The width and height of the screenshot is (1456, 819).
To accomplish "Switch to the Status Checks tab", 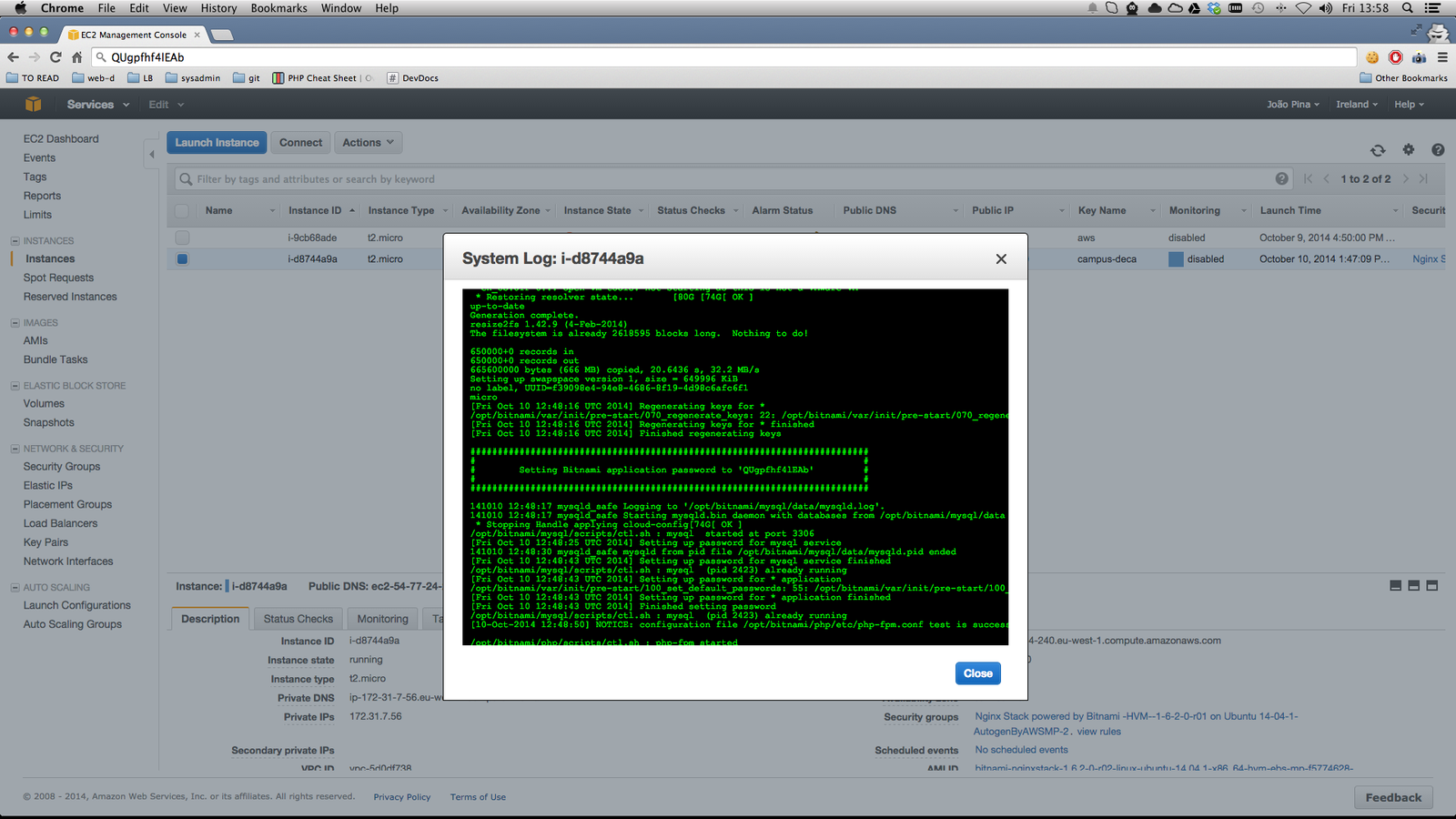I will click(x=298, y=619).
